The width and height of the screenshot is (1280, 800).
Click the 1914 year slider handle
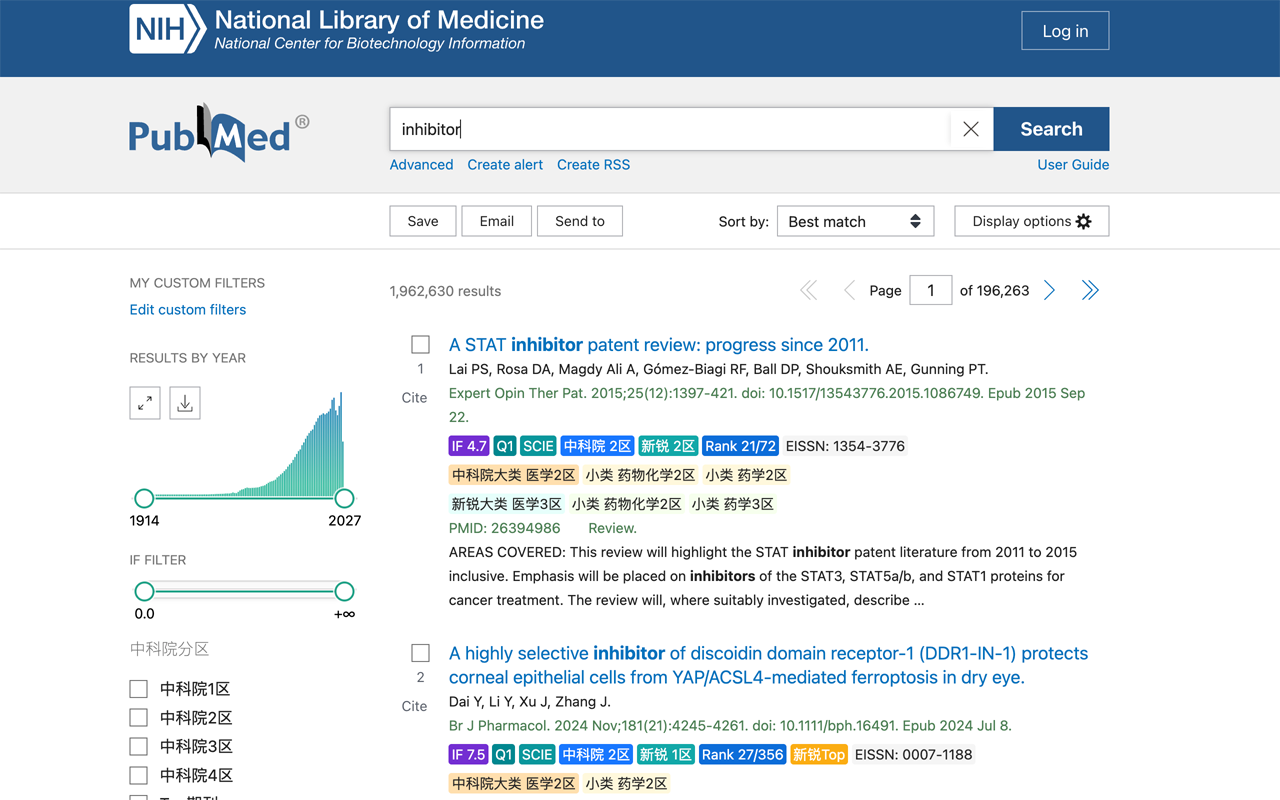tap(144, 498)
